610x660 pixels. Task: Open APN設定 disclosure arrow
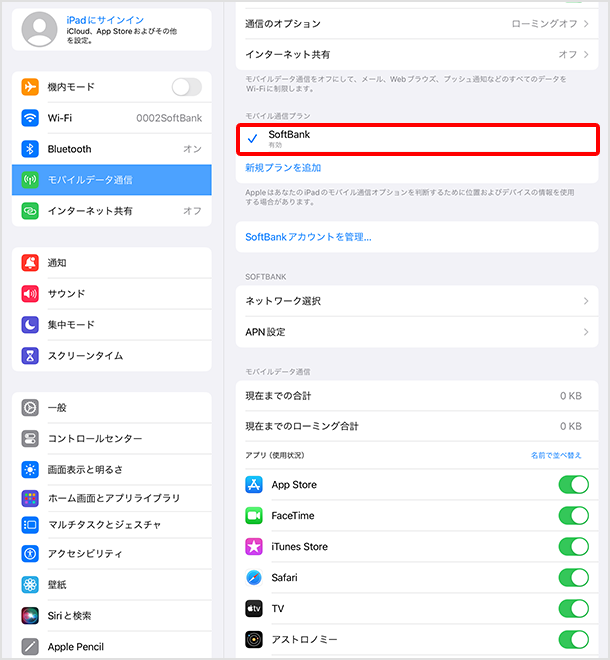586,332
